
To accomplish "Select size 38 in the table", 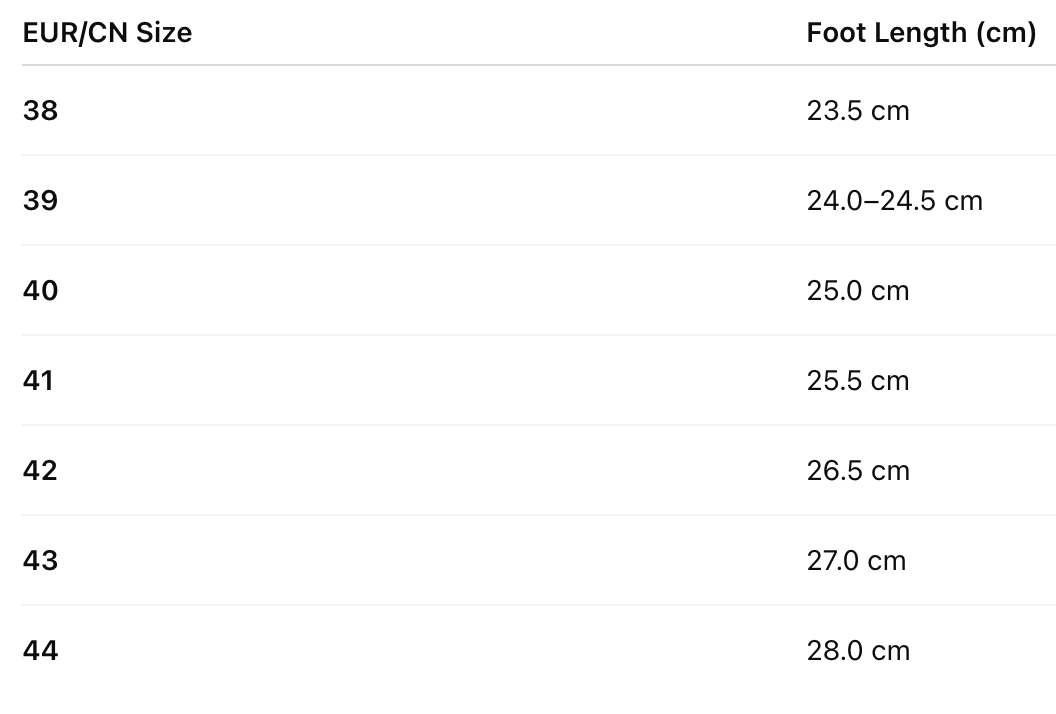I will pyautogui.click(x=40, y=110).
